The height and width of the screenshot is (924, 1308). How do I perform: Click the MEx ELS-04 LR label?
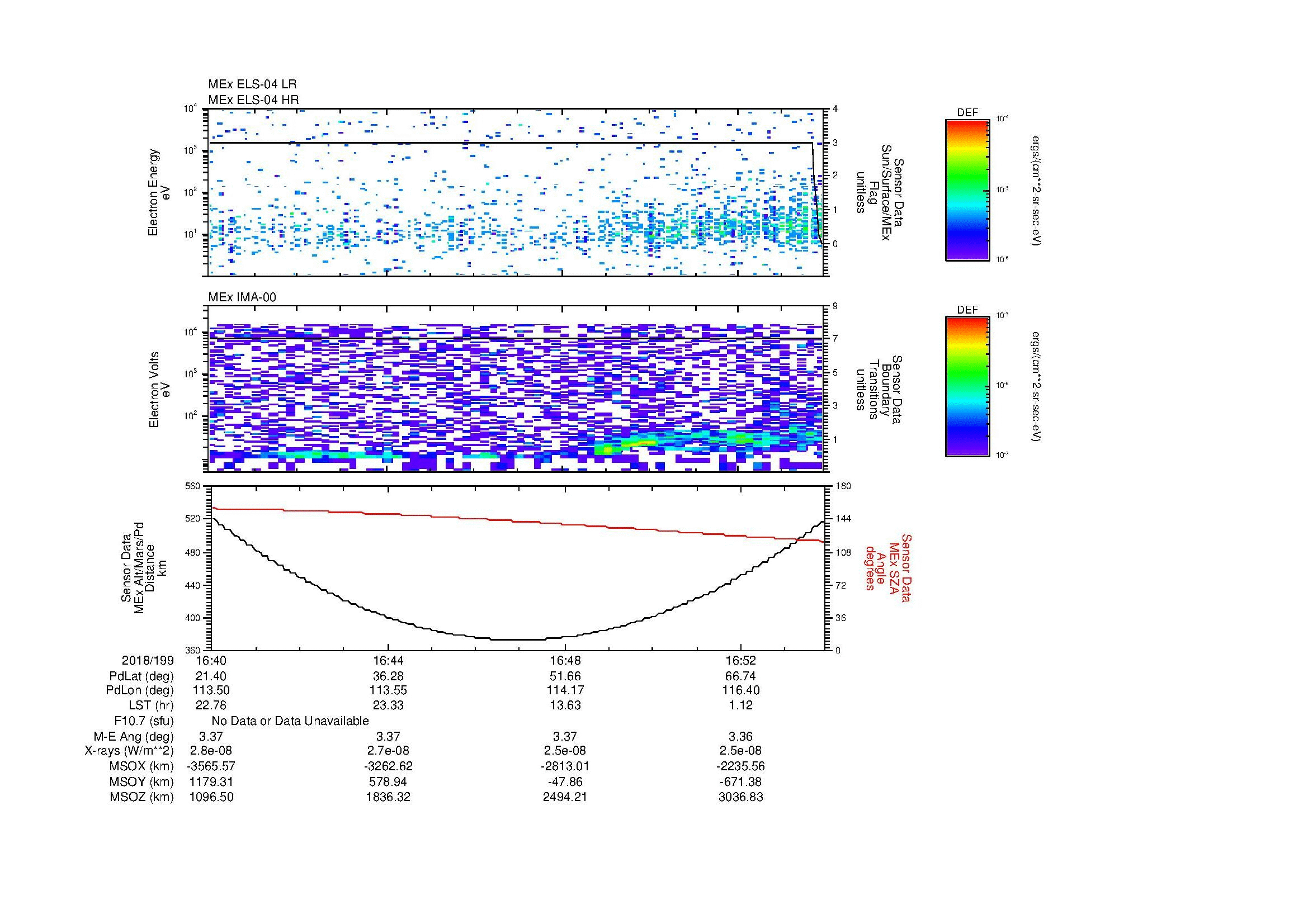(x=252, y=84)
